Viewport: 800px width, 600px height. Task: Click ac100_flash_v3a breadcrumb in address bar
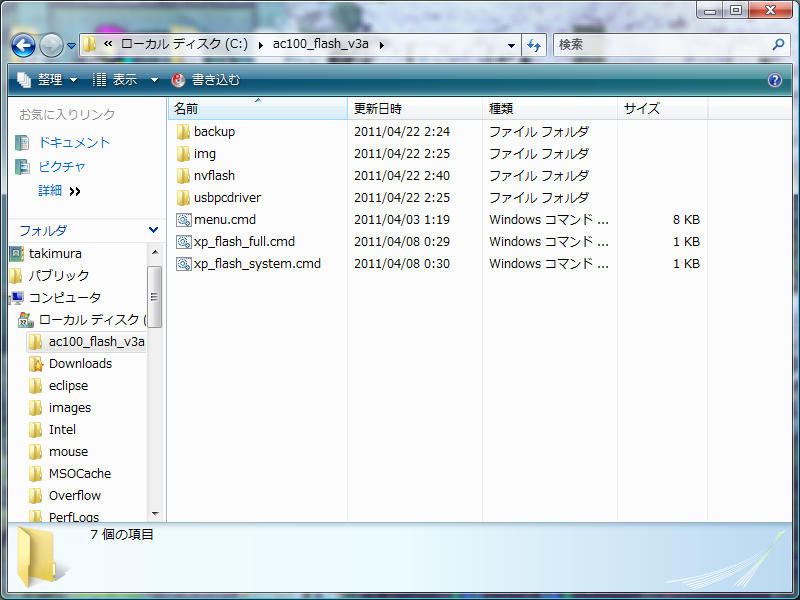pyautogui.click(x=320, y=44)
